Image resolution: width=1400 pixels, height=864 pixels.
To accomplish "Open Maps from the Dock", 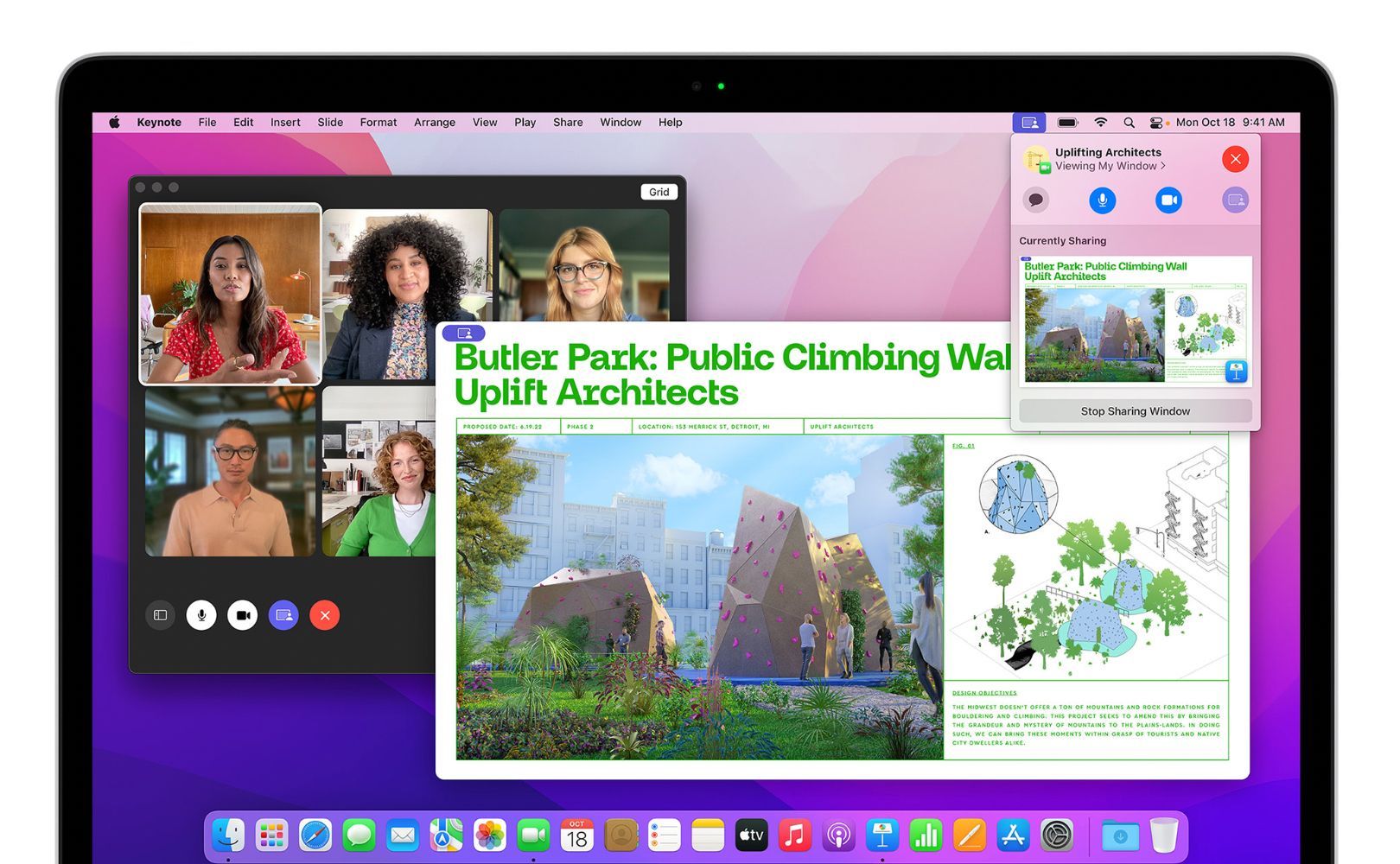I will coord(446,835).
